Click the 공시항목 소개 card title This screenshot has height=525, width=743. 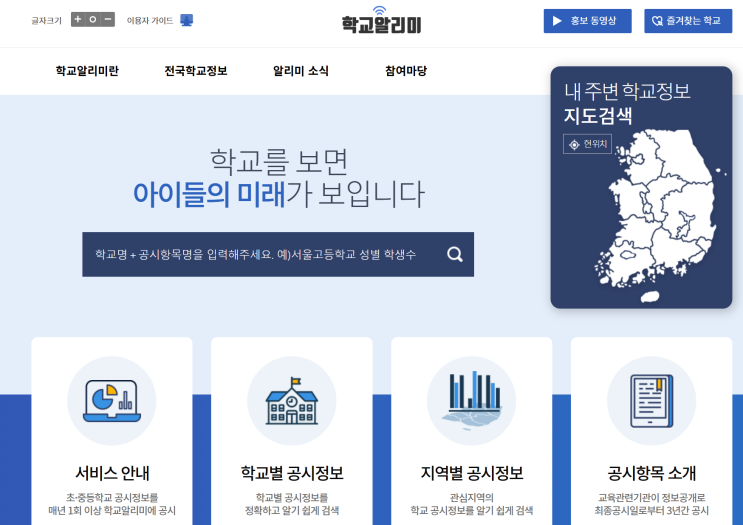click(x=652, y=473)
